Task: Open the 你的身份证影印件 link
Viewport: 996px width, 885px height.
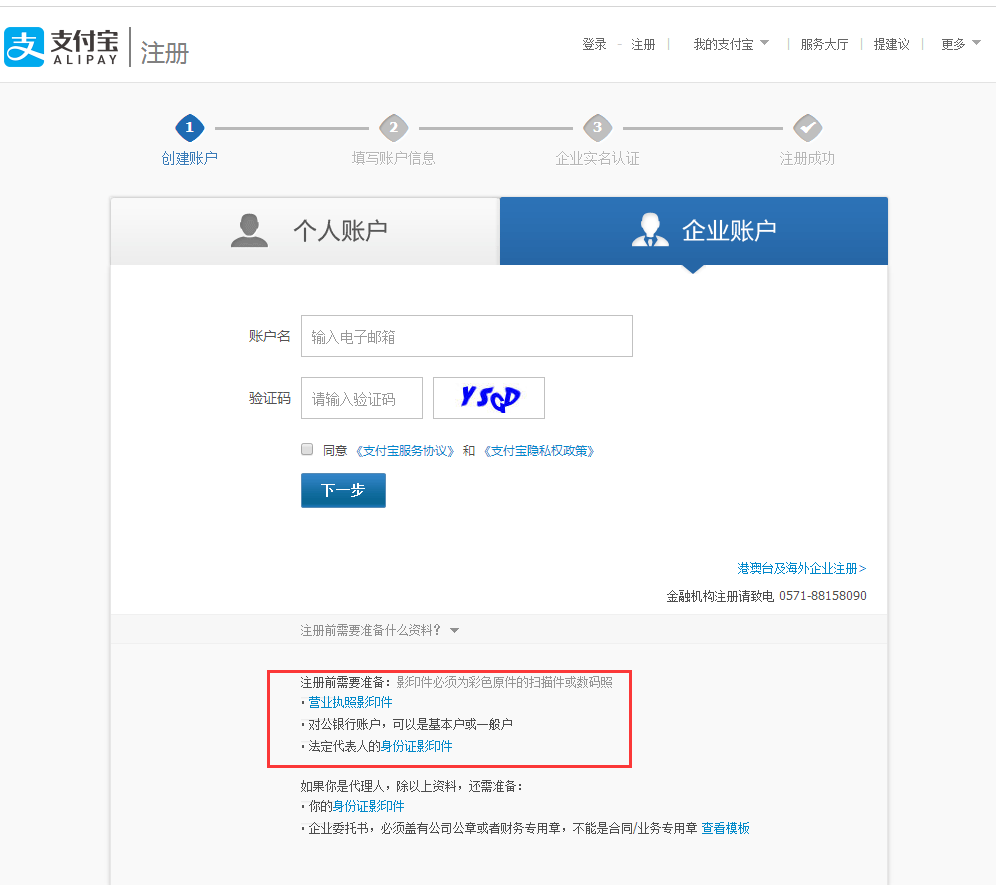Action: point(368,806)
